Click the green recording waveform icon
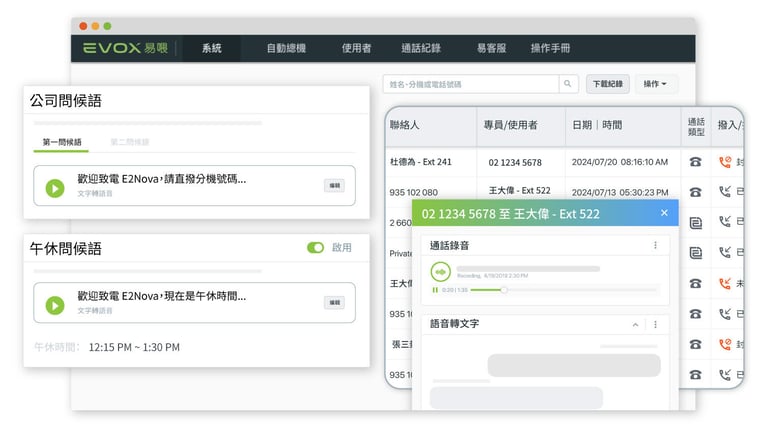 tap(440, 272)
